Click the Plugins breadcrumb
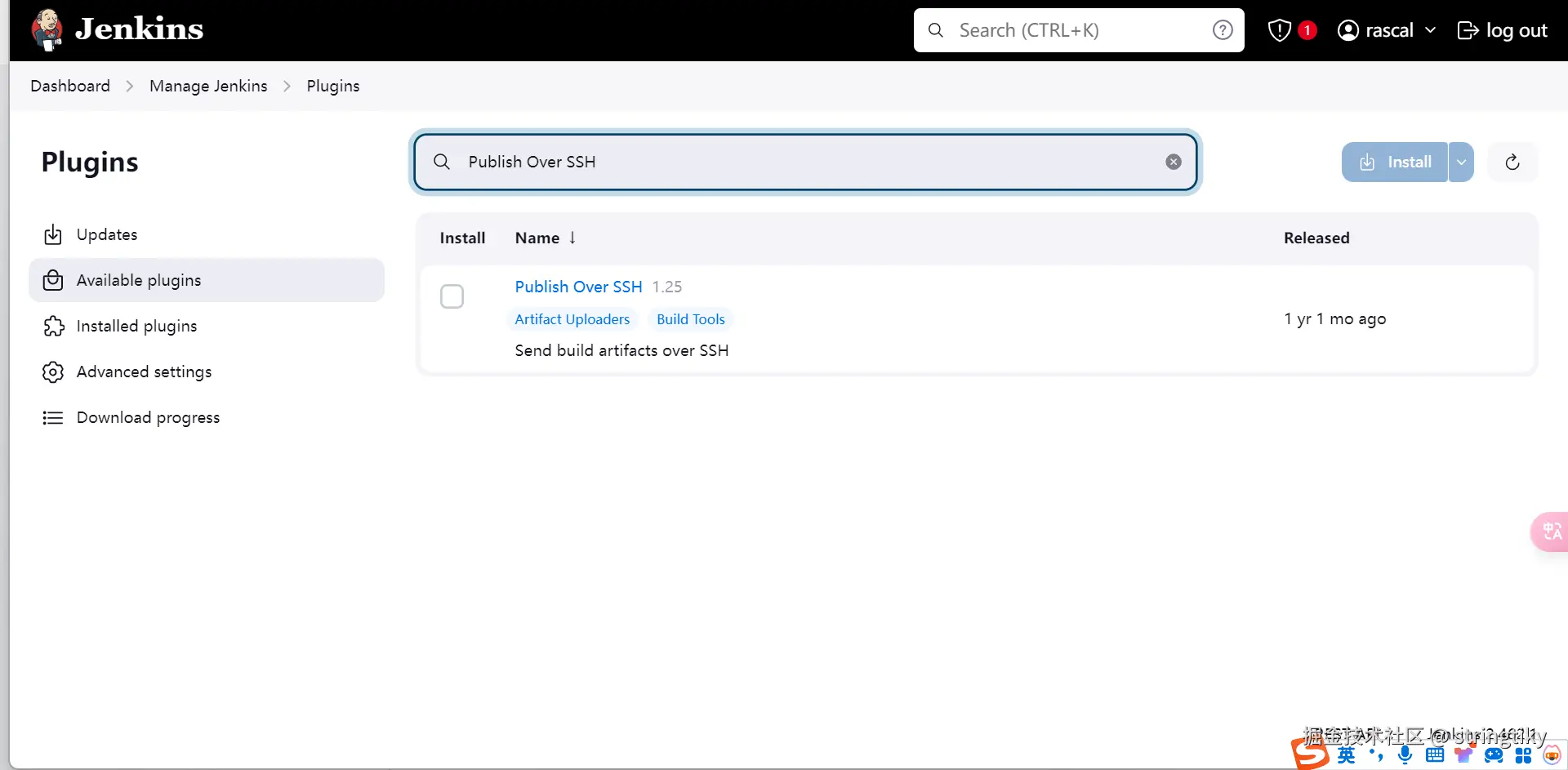1568x770 pixels. tap(333, 86)
